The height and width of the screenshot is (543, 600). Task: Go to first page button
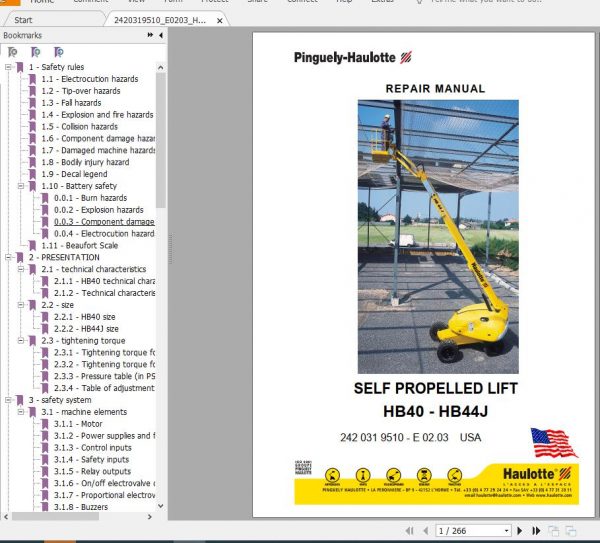coord(409,531)
